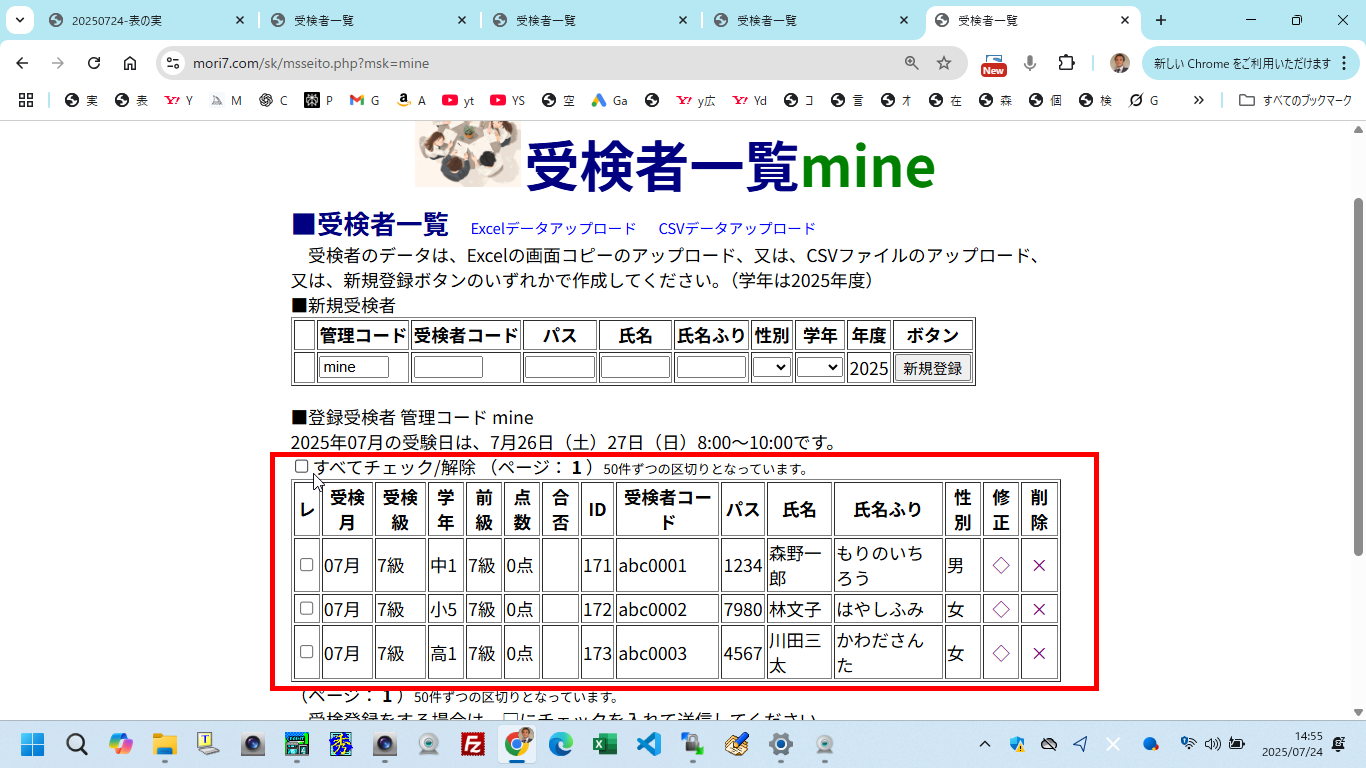Click the page vertical scrollbar
Screen dimensions: 1366x768
point(1358,375)
